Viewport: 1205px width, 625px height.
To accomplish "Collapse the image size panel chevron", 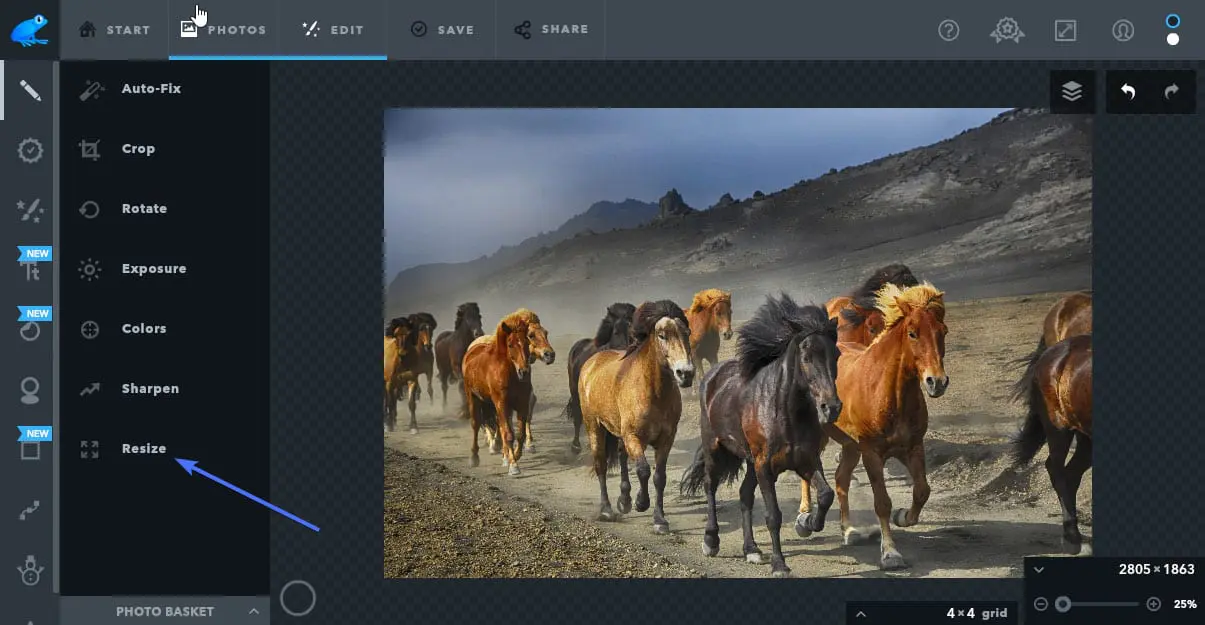I will tap(1039, 569).
